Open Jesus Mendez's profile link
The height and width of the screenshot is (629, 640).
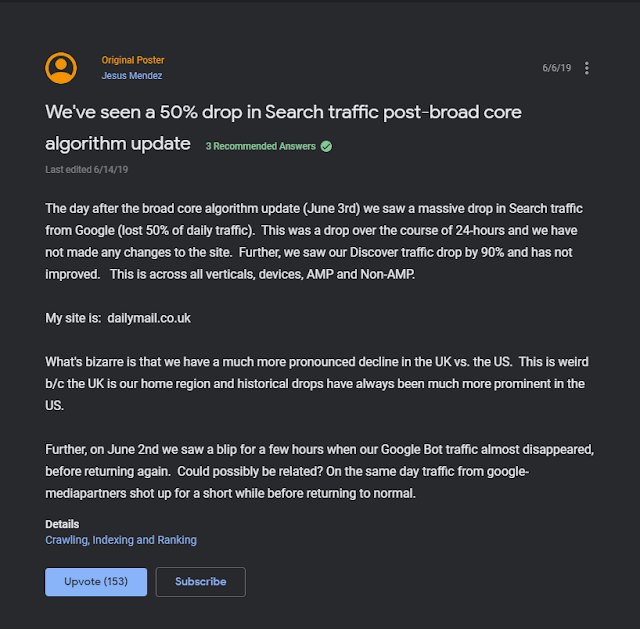[x=132, y=76]
